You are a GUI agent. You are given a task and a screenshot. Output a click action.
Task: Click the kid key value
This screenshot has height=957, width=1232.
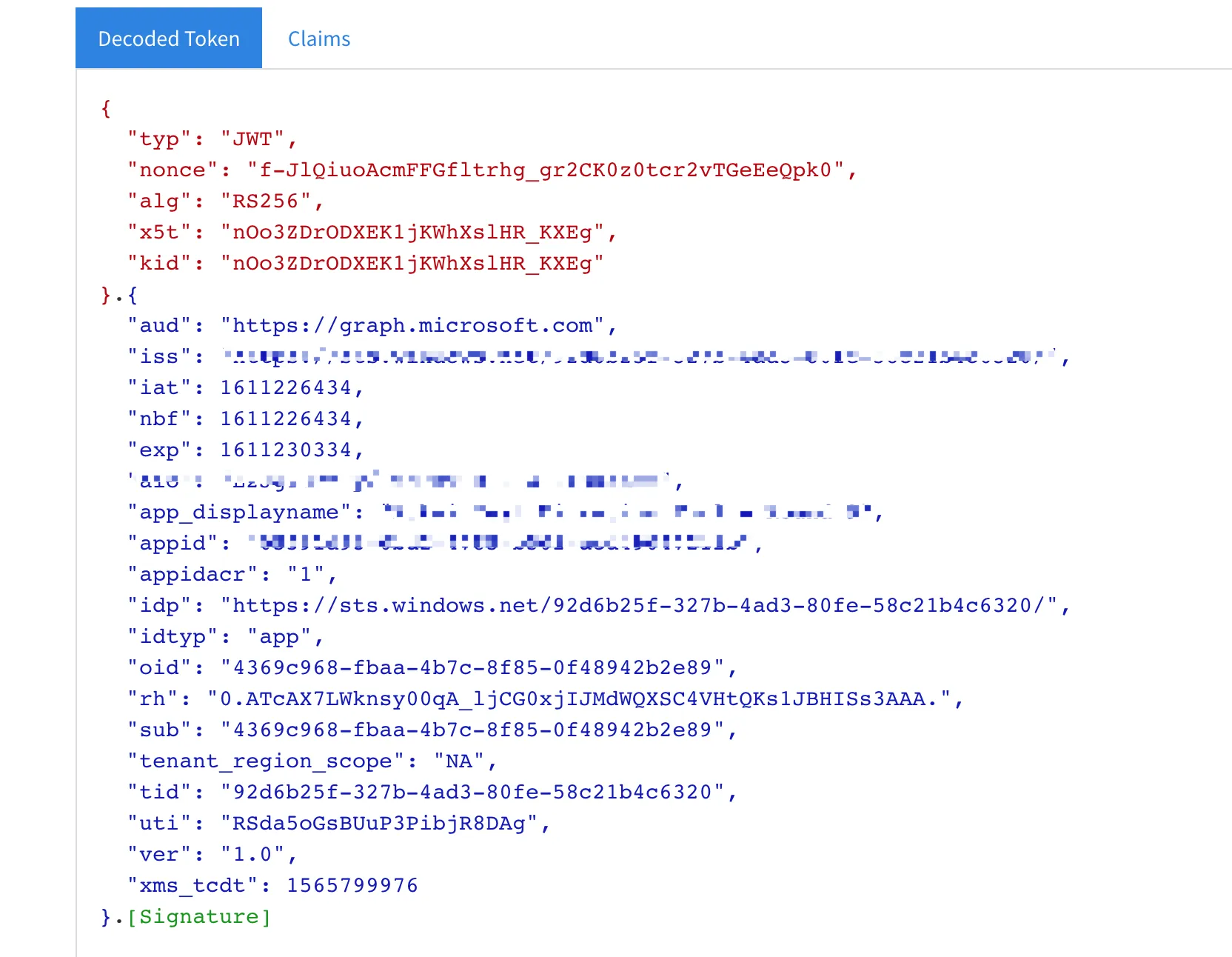(412, 264)
